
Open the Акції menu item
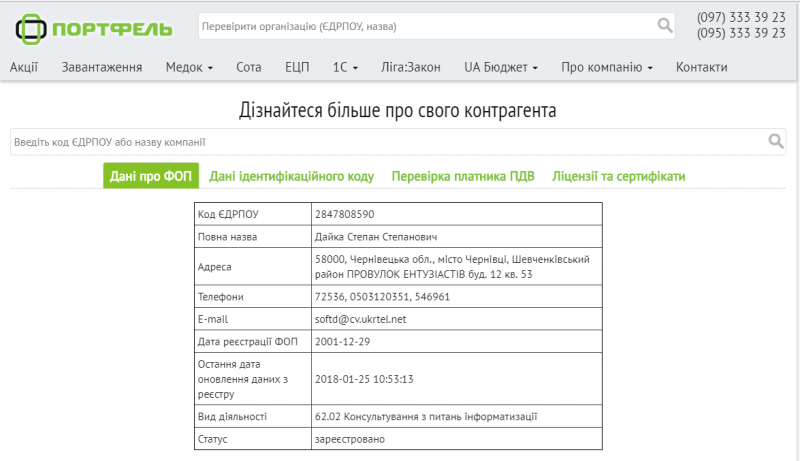pos(24,67)
